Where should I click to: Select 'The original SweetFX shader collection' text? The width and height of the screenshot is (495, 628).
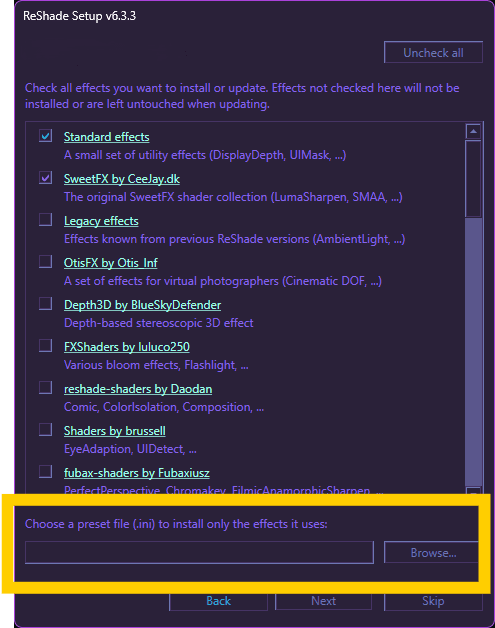point(233,197)
